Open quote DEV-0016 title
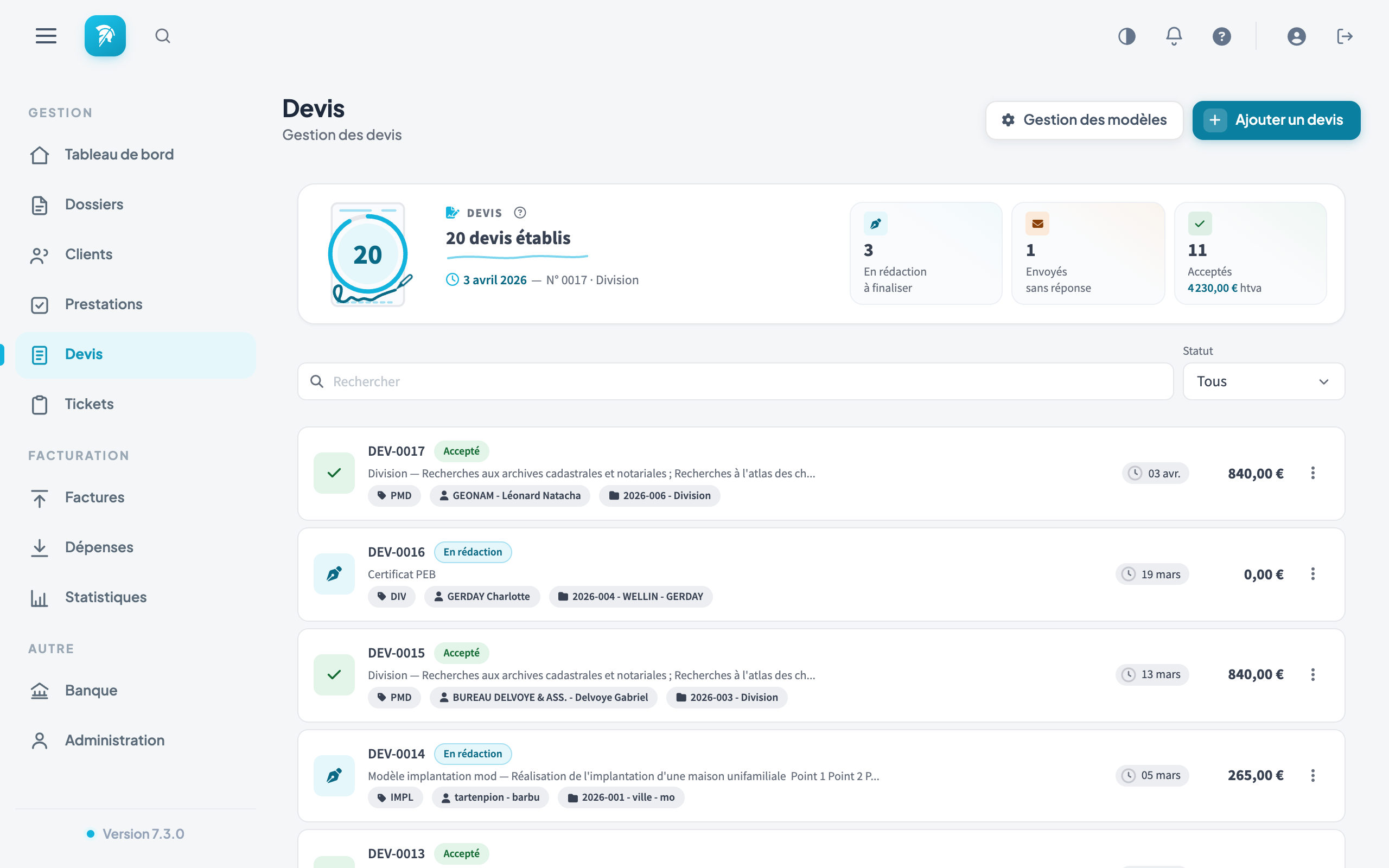 (396, 552)
